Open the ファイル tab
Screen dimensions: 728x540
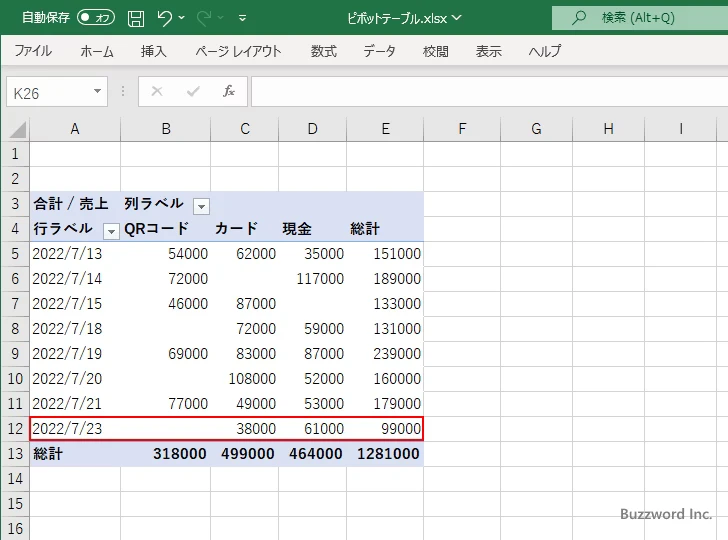33,51
